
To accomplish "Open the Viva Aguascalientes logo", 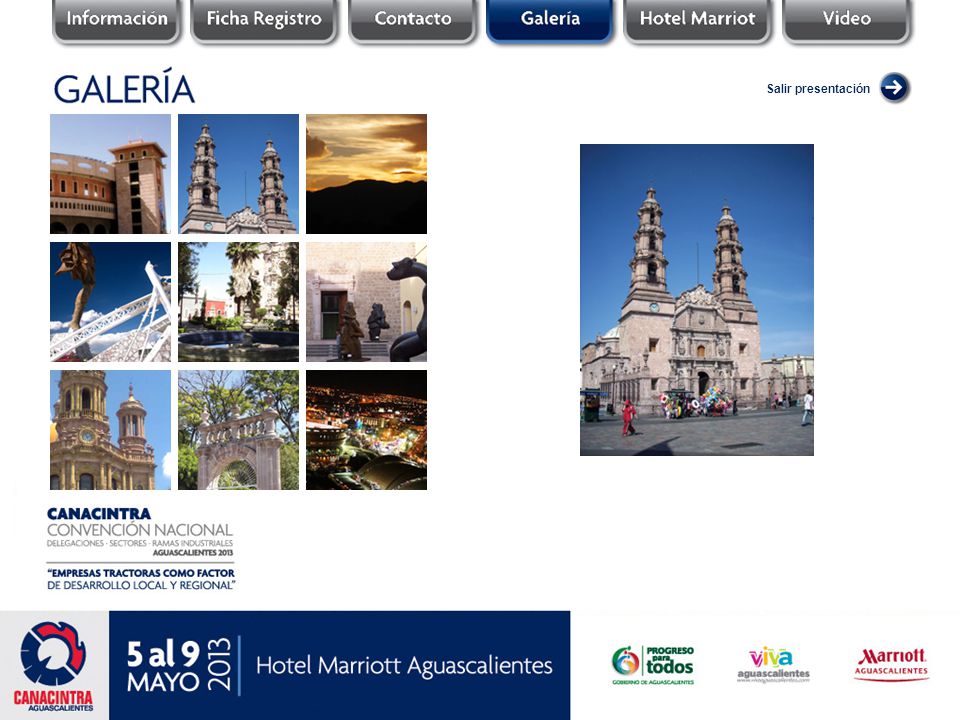I will pos(773,665).
